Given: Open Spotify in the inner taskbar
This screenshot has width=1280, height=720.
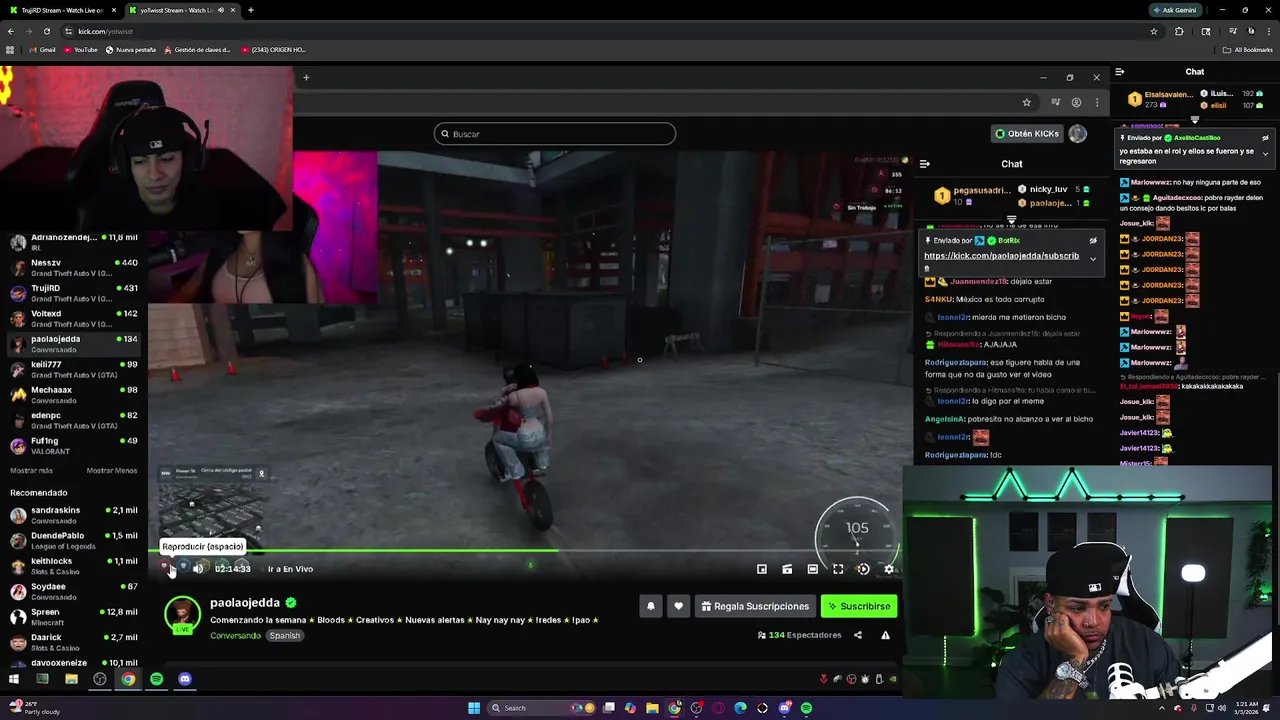Looking at the screenshot, I should 157,679.
